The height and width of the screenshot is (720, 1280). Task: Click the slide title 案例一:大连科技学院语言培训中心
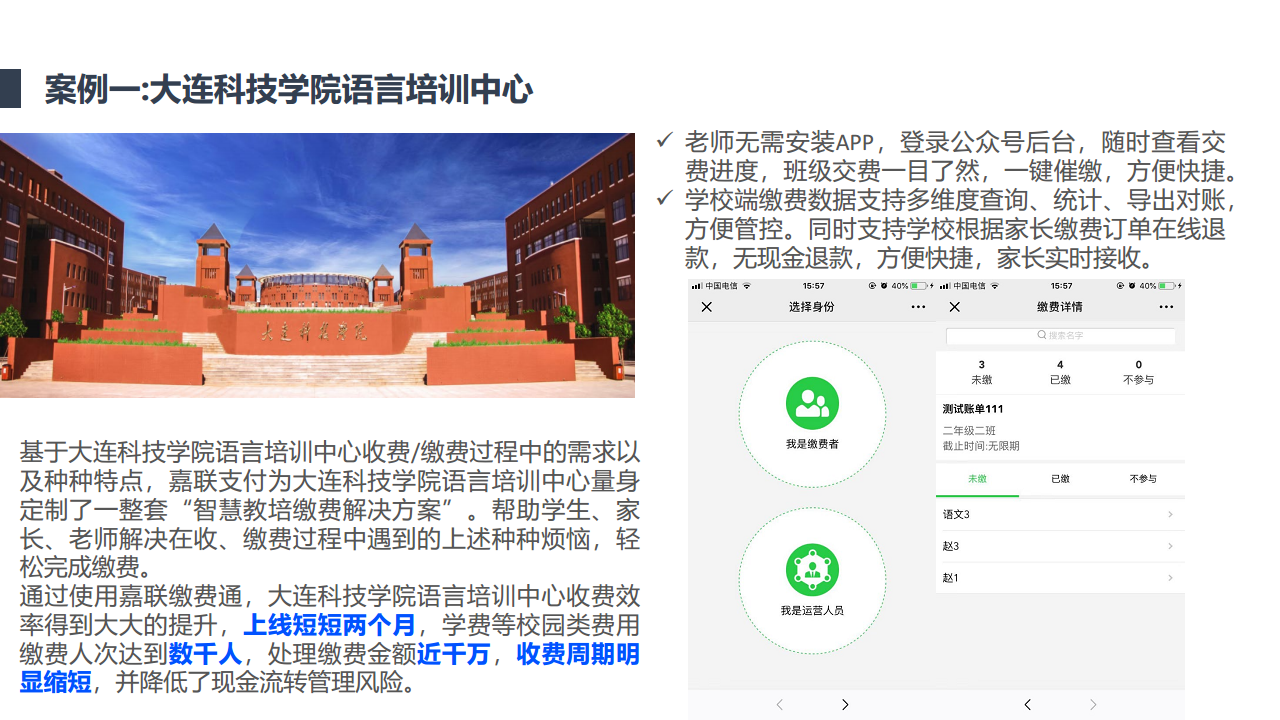[x=288, y=90]
